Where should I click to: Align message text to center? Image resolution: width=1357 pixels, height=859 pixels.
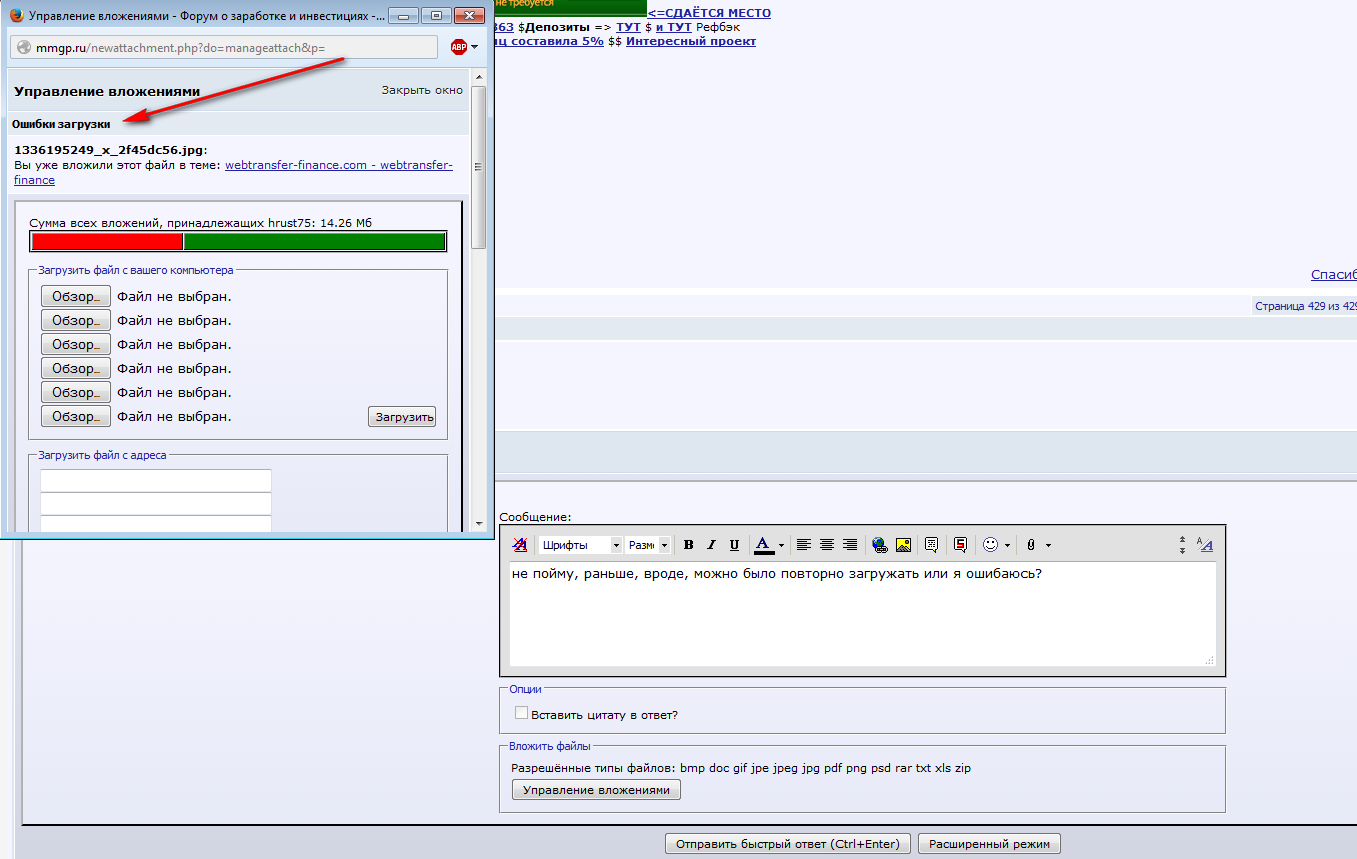[x=827, y=545]
